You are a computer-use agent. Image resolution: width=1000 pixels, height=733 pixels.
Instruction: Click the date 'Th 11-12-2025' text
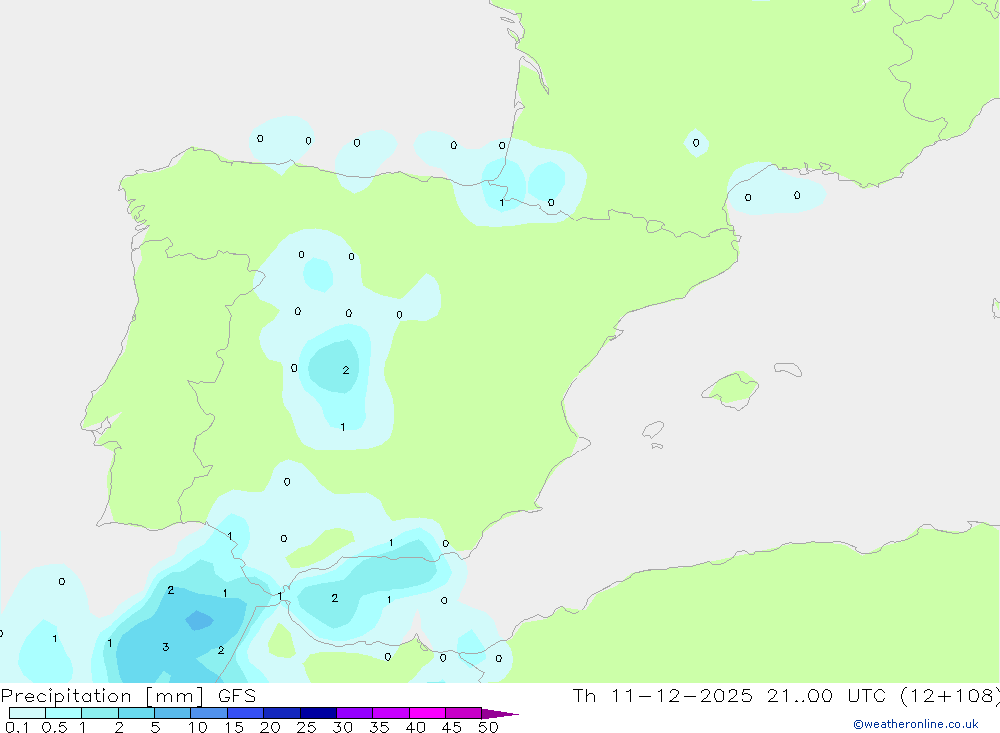[663, 696]
